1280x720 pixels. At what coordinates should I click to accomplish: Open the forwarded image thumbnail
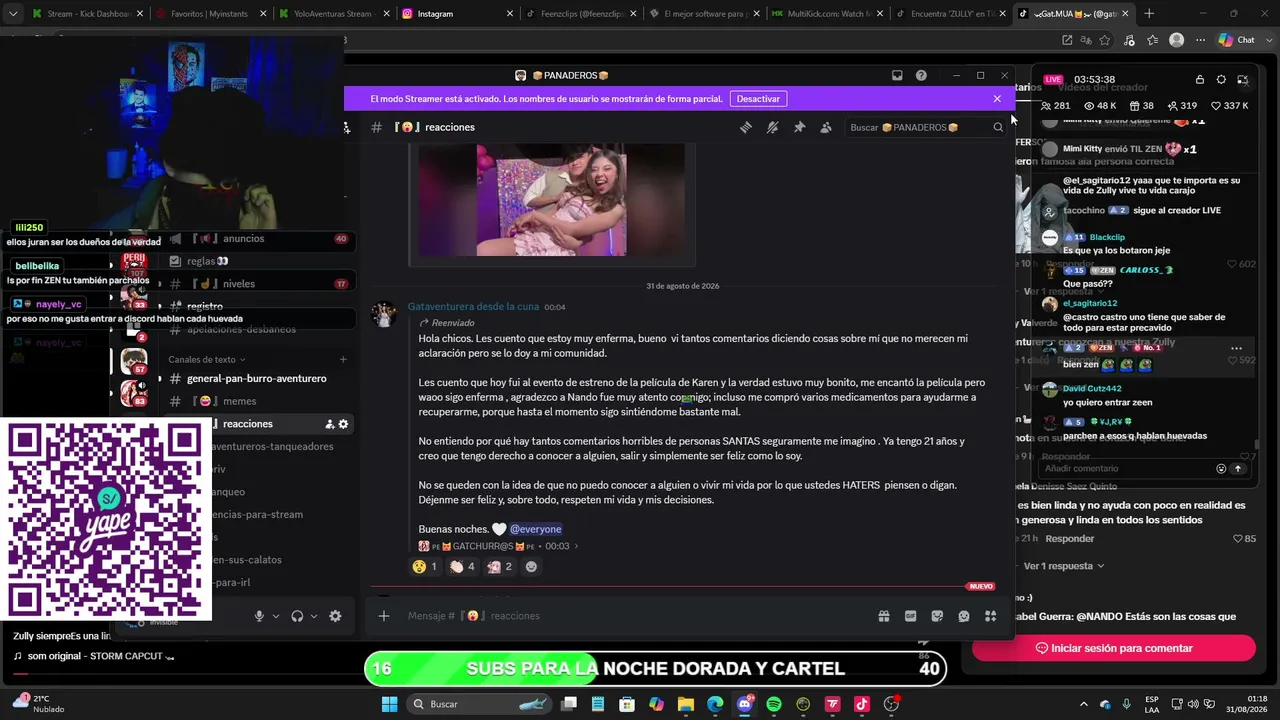click(x=551, y=200)
